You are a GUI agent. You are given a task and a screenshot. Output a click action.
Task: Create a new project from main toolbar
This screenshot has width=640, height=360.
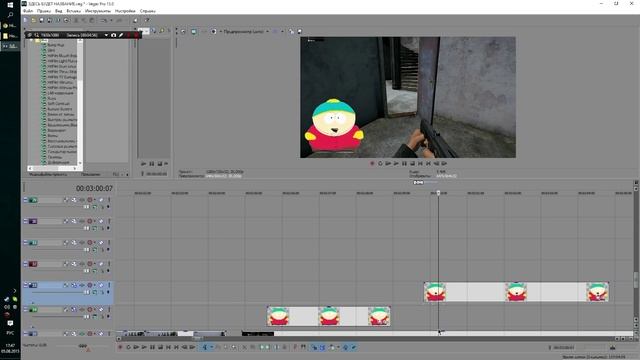pyautogui.click(x=26, y=20)
